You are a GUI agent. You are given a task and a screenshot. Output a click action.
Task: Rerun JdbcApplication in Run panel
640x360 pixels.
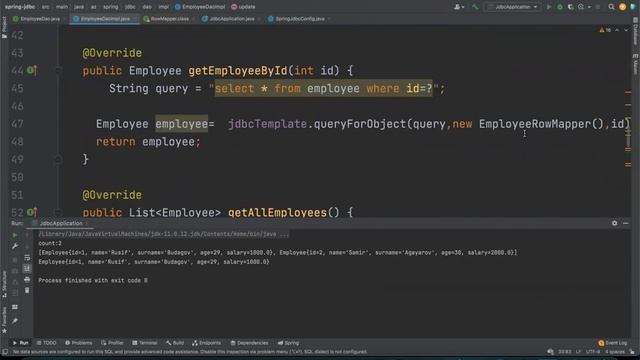point(15,235)
